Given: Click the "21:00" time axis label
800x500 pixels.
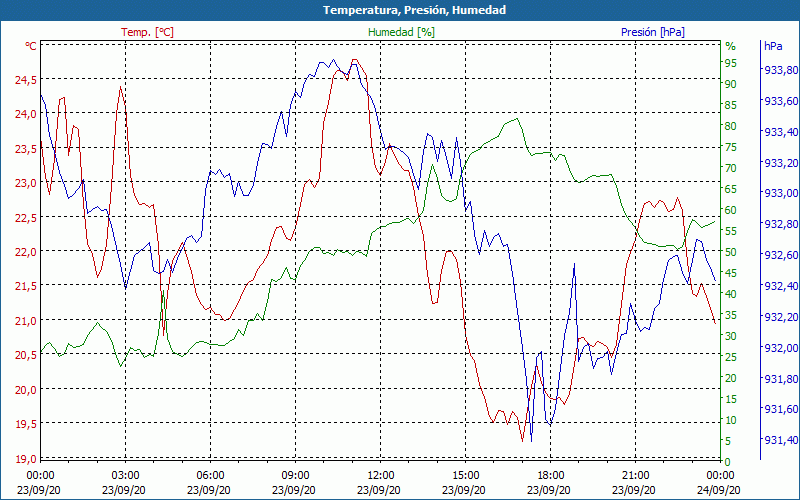Looking at the screenshot, I should 636,476.
